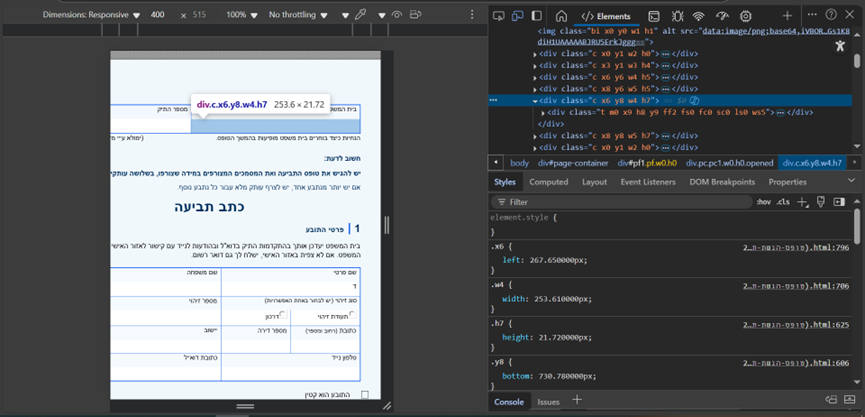Open the html:706 source link for .w4
Image resolution: width=865 pixels, height=417 pixels.
pos(795,286)
